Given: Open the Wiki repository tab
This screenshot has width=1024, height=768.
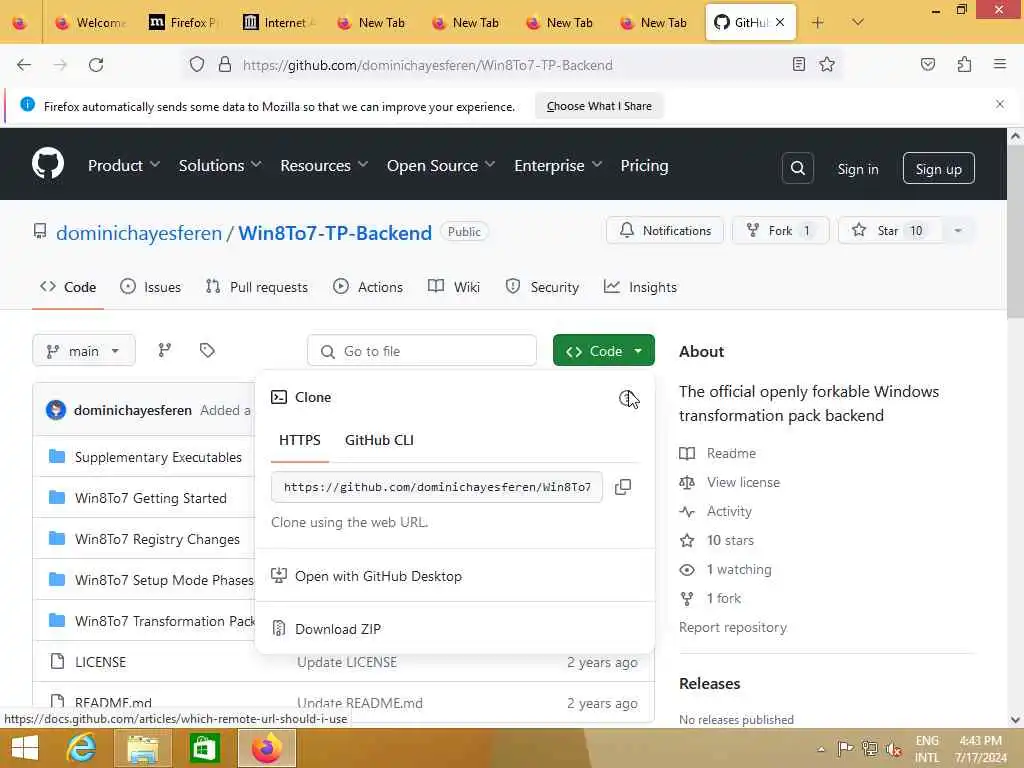Looking at the screenshot, I should point(454,287).
